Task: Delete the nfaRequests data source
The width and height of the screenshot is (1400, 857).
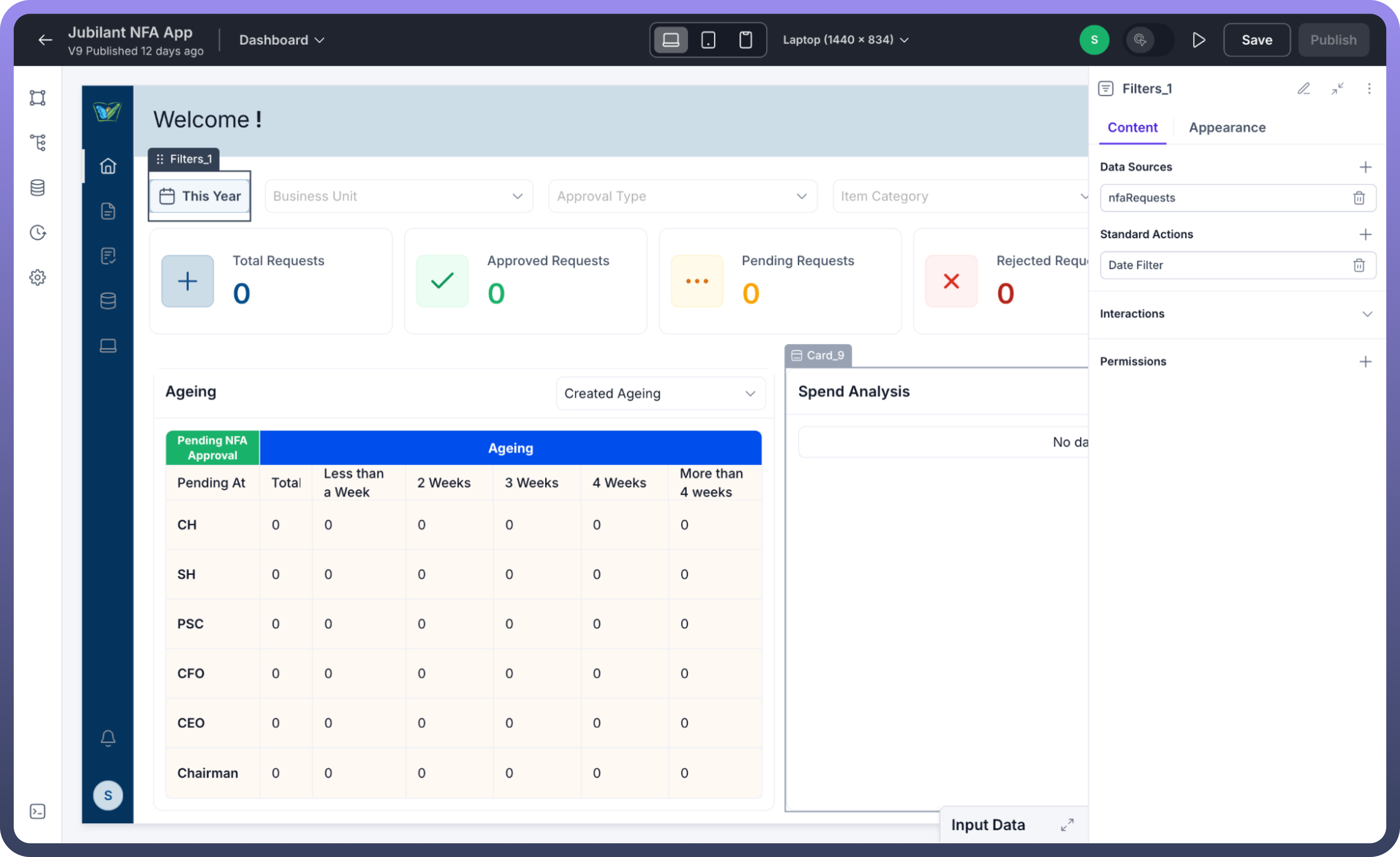Action: pos(1358,198)
